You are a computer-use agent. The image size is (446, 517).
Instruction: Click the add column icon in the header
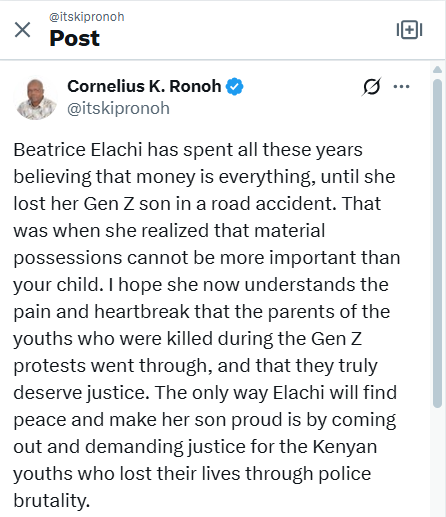tap(409, 30)
